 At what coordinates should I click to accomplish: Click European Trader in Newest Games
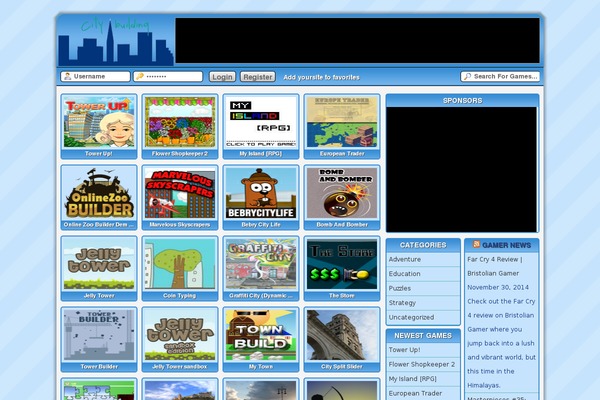[x=415, y=393]
